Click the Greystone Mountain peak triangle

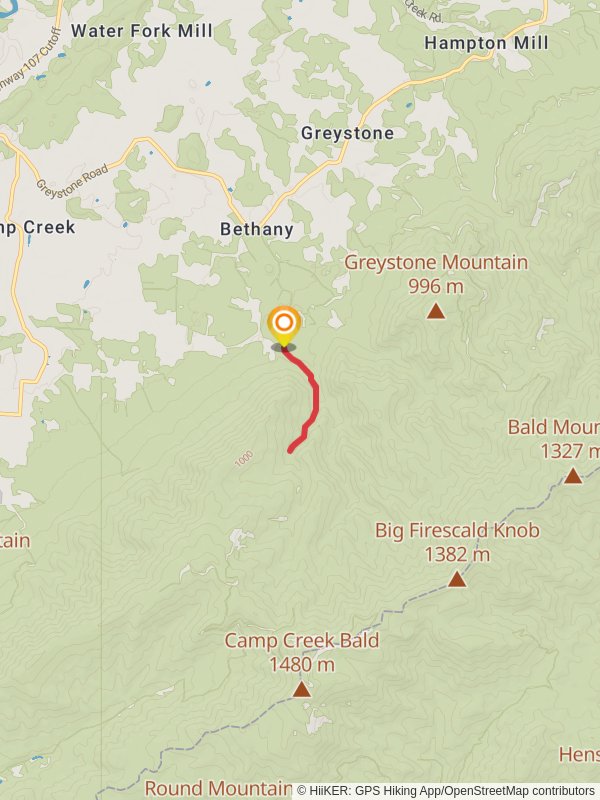point(436,311)
